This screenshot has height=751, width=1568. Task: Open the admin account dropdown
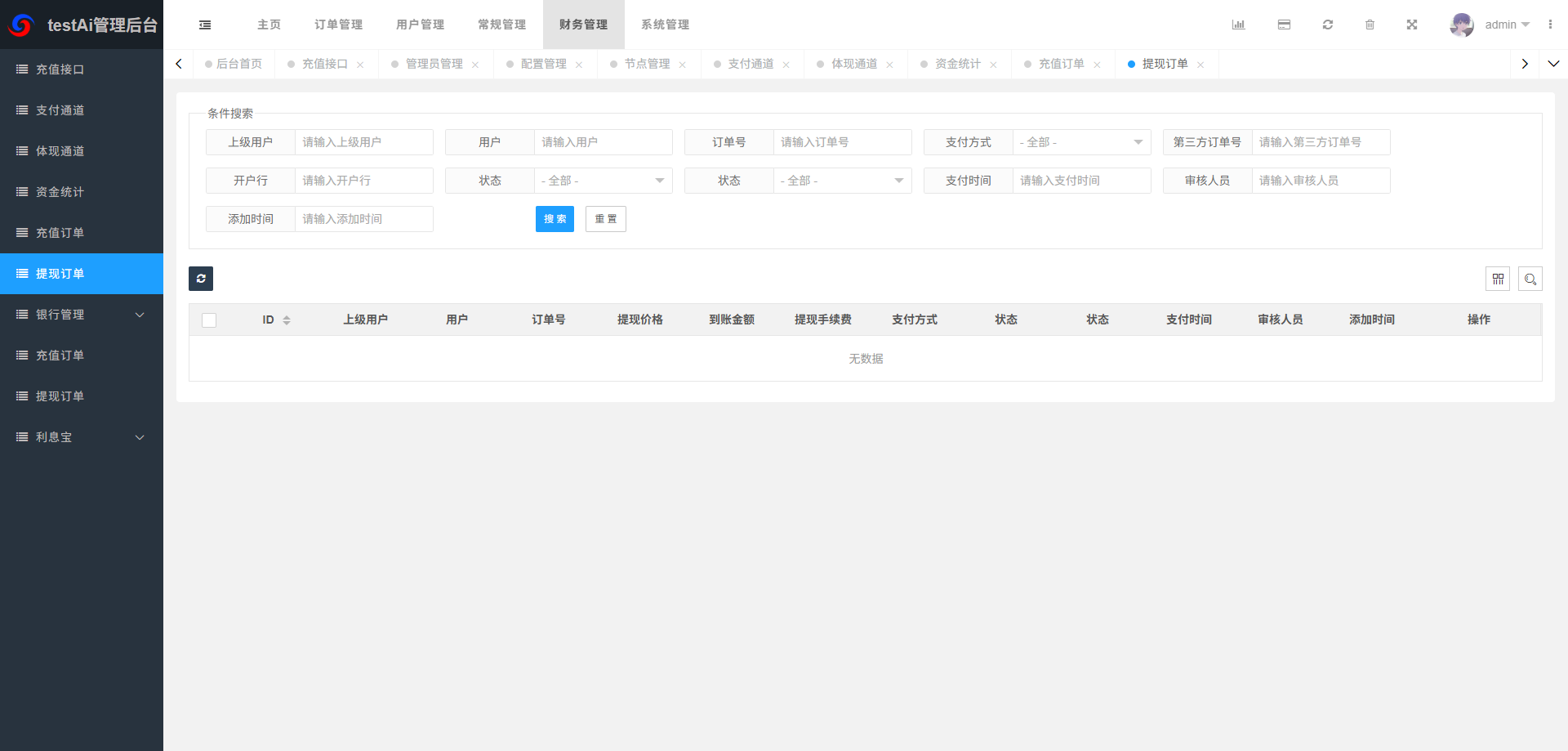click(1501, 25)
